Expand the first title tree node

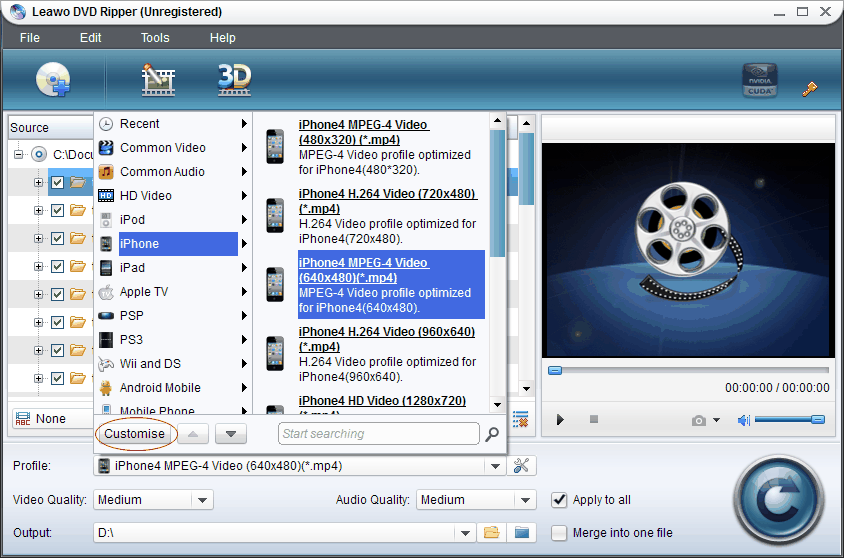click(x=38, y=182)
